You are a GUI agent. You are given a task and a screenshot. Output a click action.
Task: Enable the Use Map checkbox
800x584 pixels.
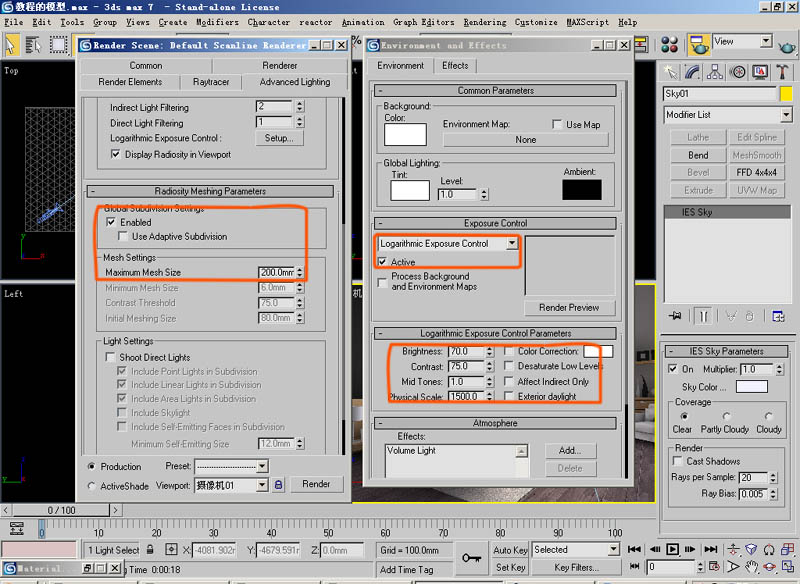point(557,124)
